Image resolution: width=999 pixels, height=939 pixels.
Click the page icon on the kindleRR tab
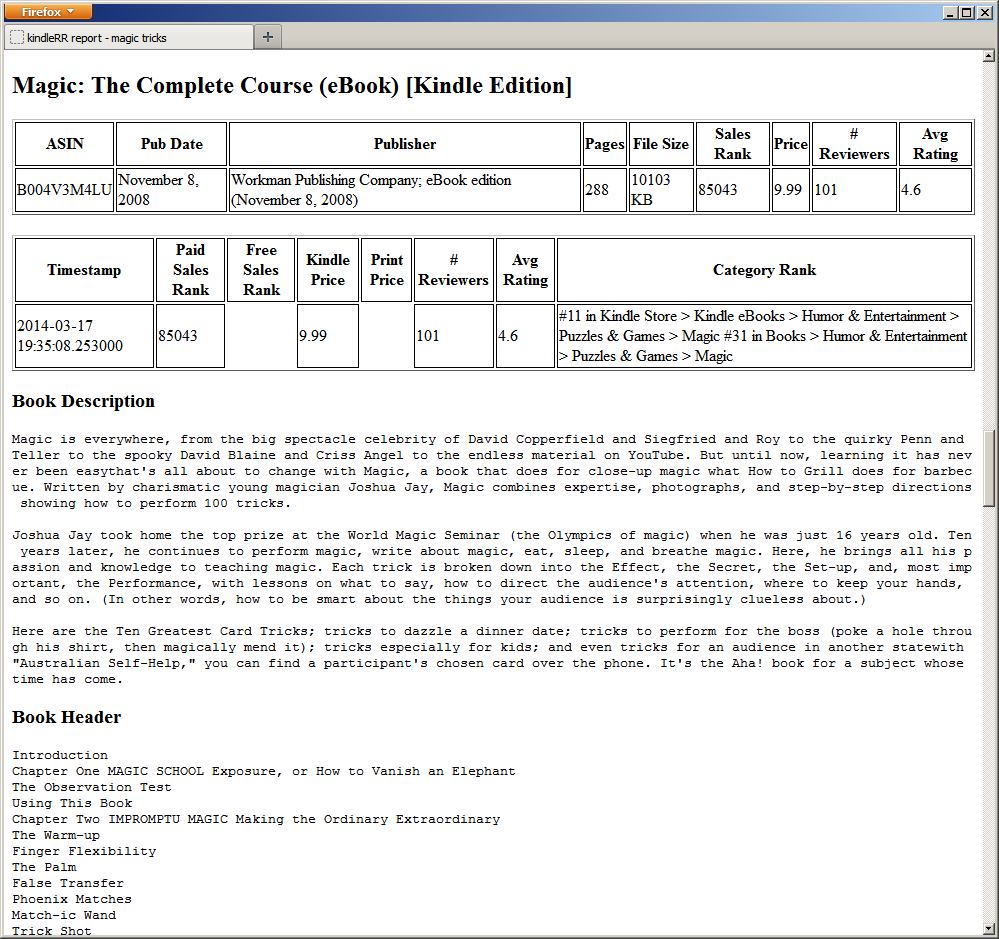click(17, 38)
